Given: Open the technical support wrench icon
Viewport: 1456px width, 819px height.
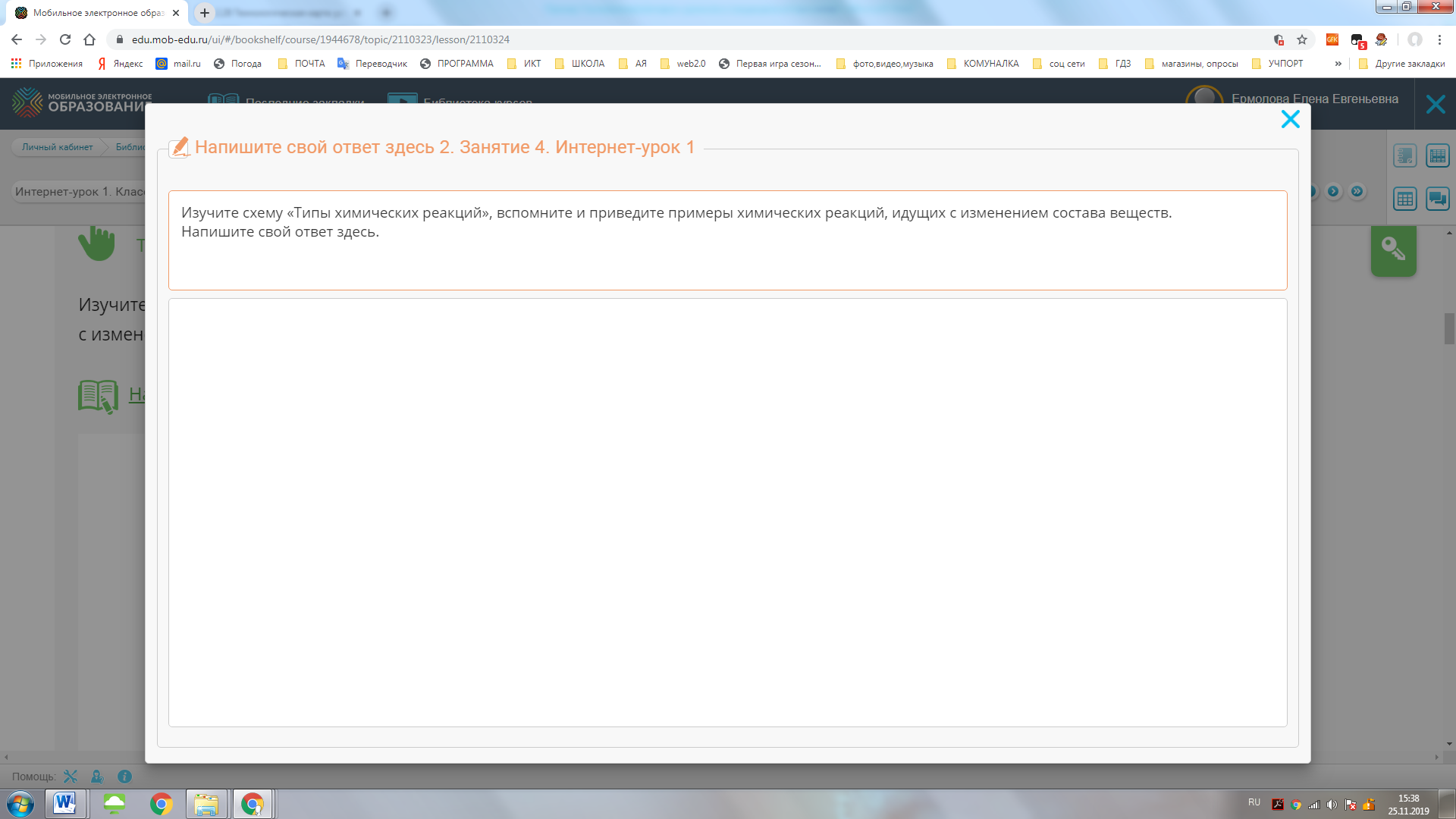Looking at the screenshot, I should 71,777.
